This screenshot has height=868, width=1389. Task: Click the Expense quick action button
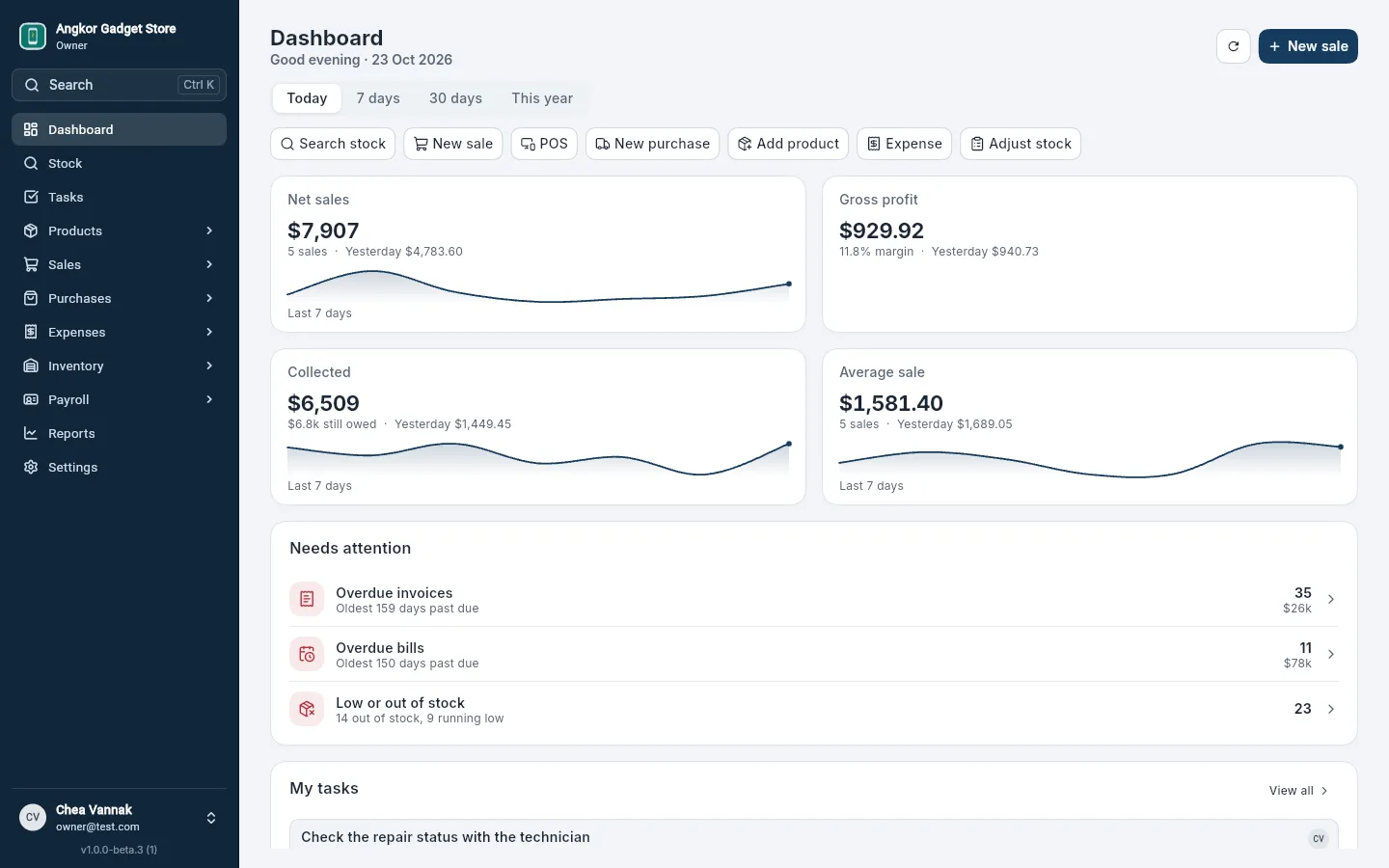tap(905, 144)
